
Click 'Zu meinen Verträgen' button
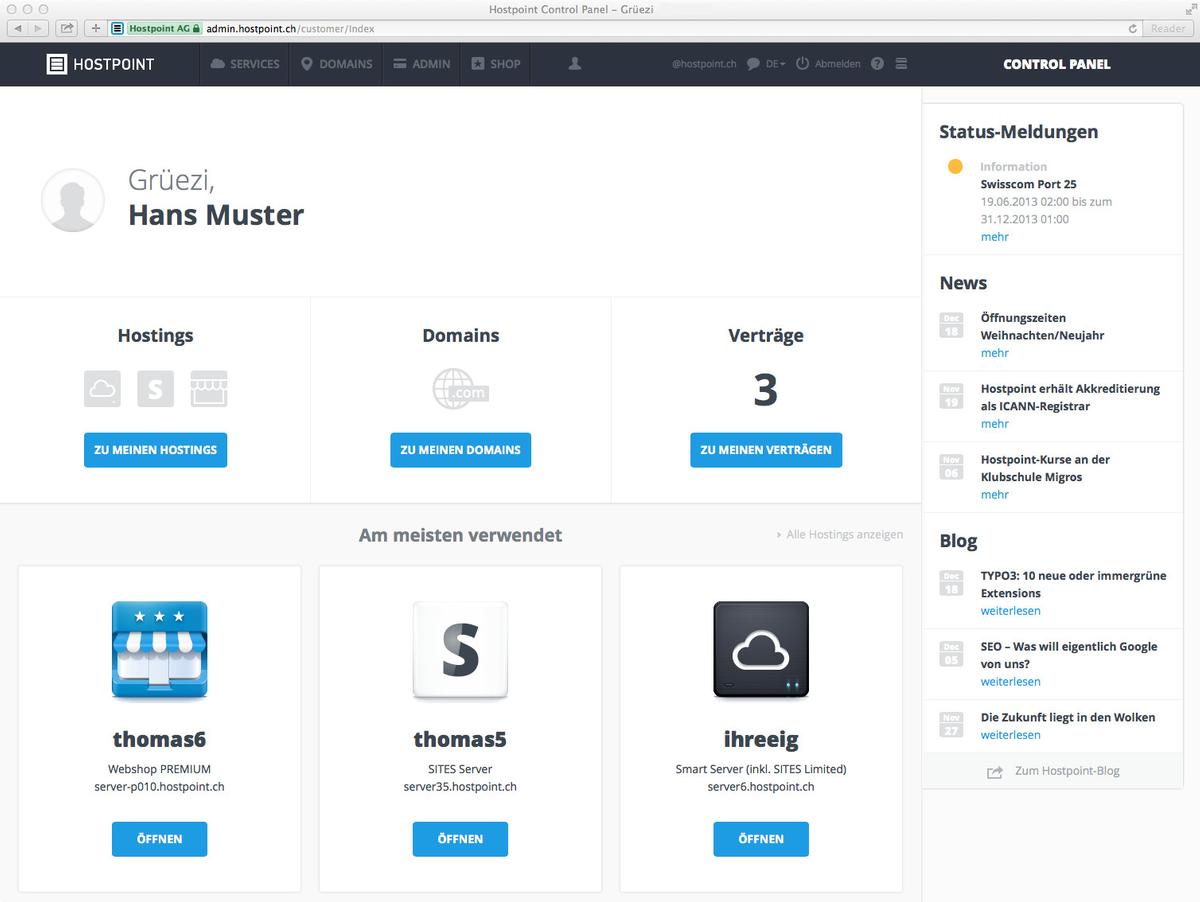765,450
